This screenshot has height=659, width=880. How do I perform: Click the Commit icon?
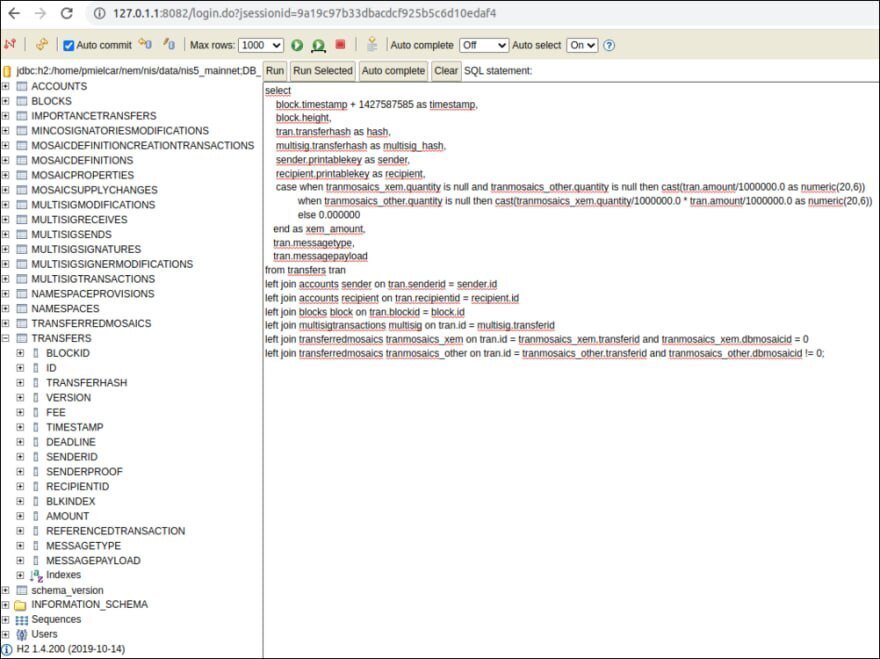145,44
